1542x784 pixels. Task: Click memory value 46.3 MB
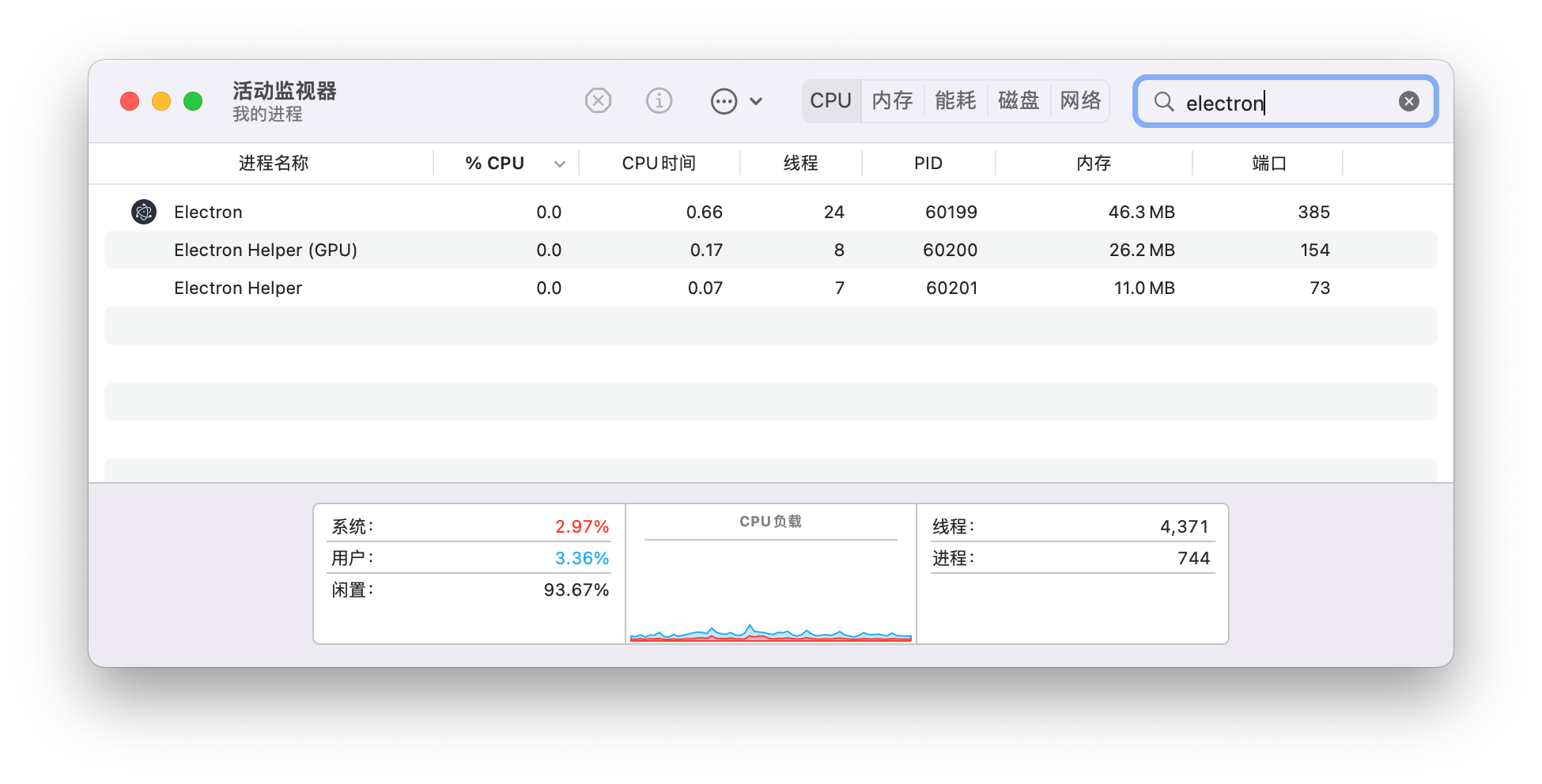click(1142, 212)
